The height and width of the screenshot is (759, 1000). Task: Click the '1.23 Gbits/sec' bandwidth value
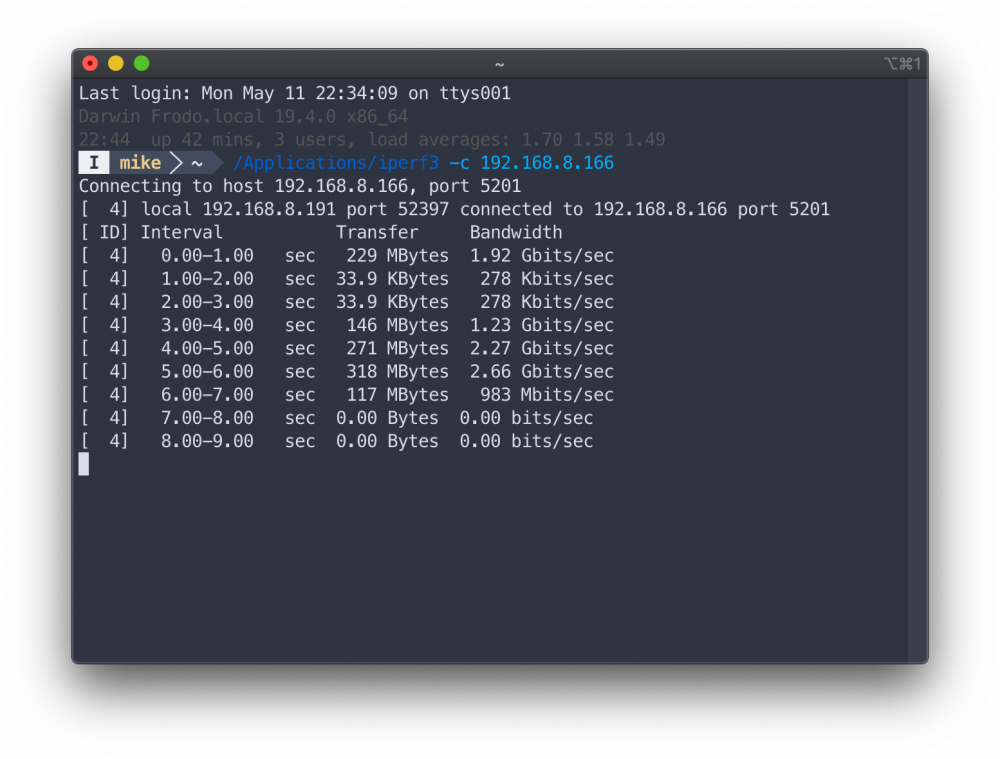tap(542, 325)
